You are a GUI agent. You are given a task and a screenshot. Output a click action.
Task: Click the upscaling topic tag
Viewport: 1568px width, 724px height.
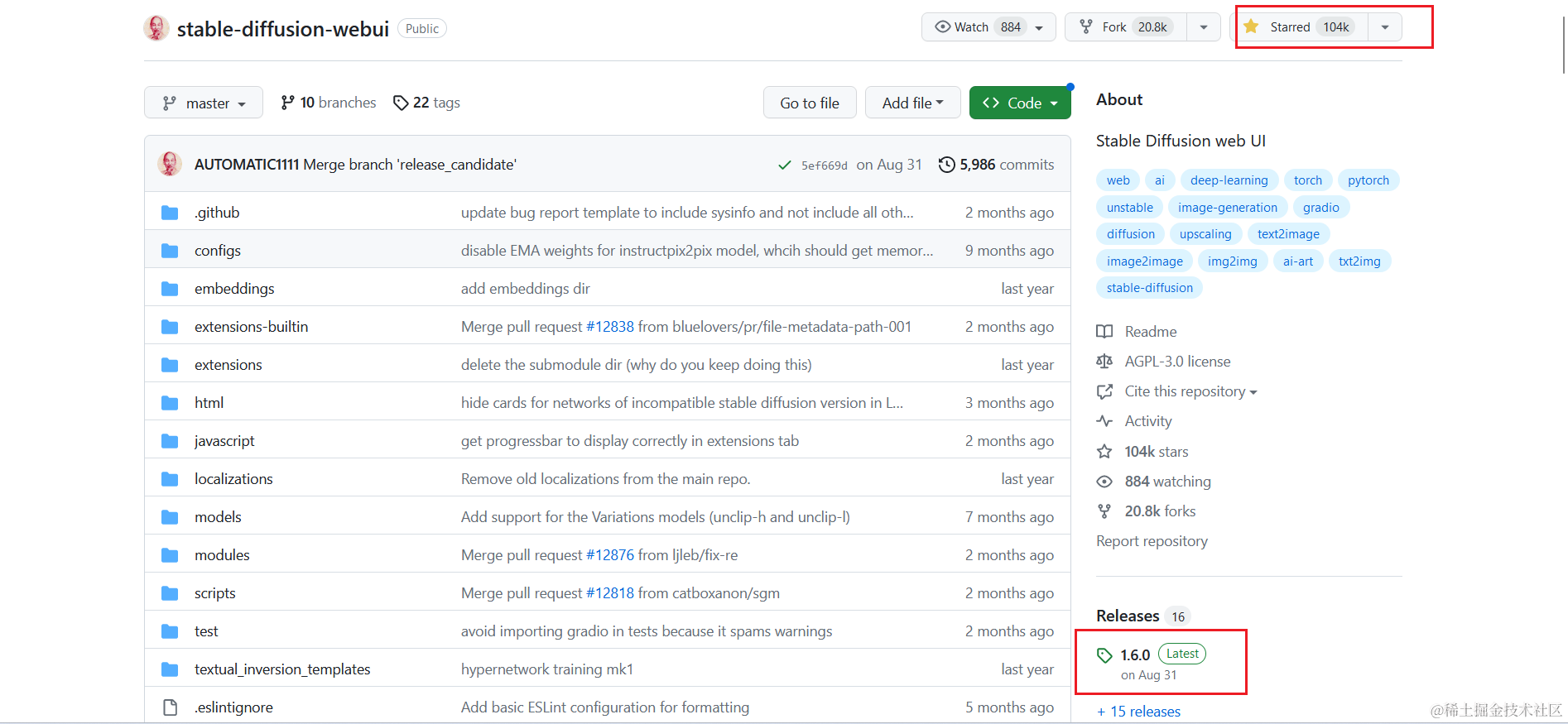click(x=1205, y=234)
